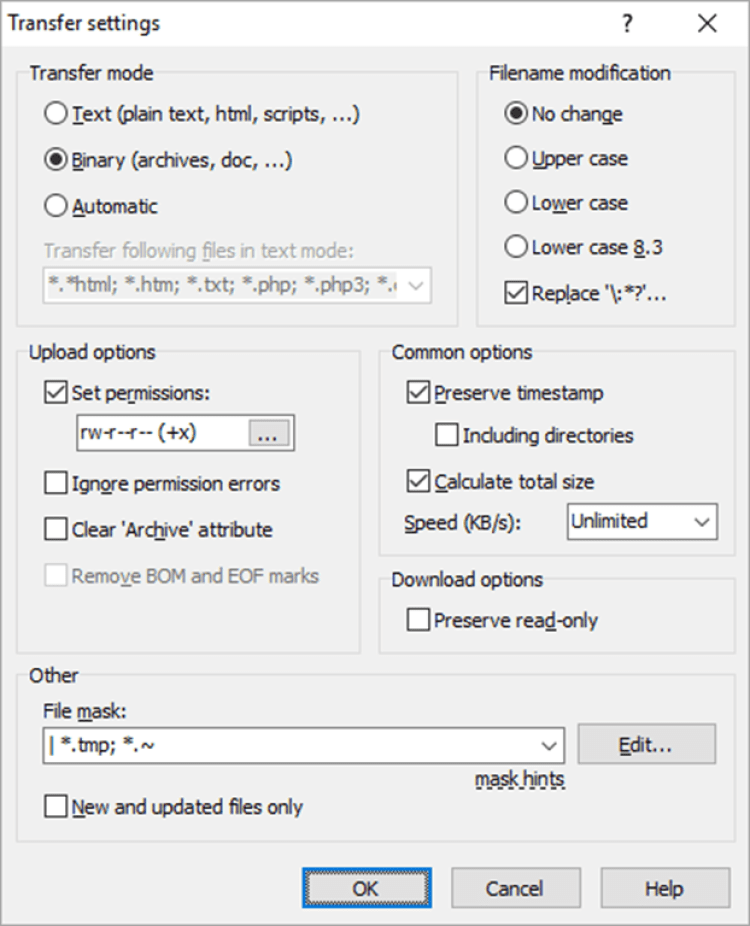Enable New and updated files only
The image size is (750, 926).
coord(56,807)
